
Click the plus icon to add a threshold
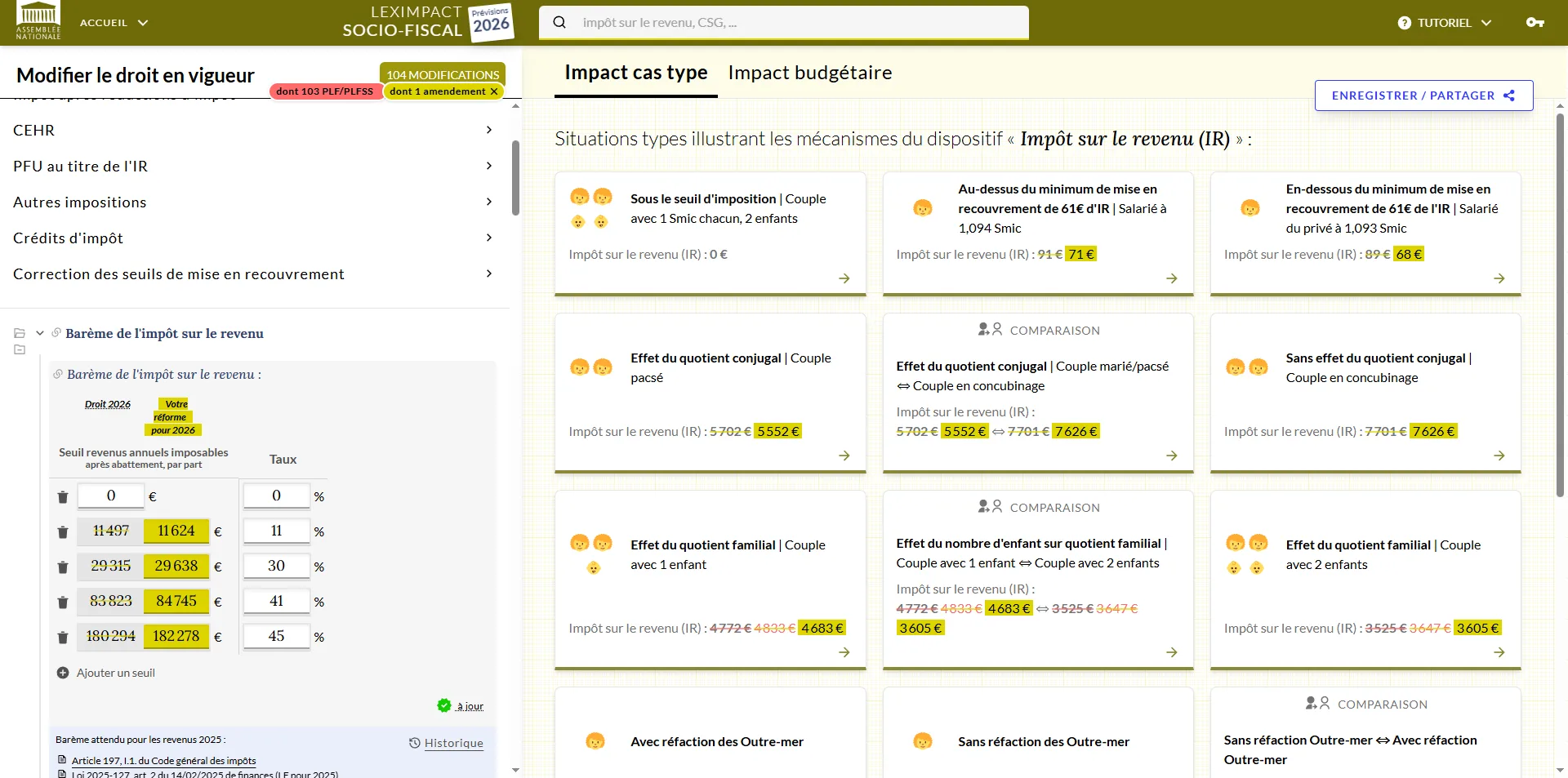pos(63,673)
